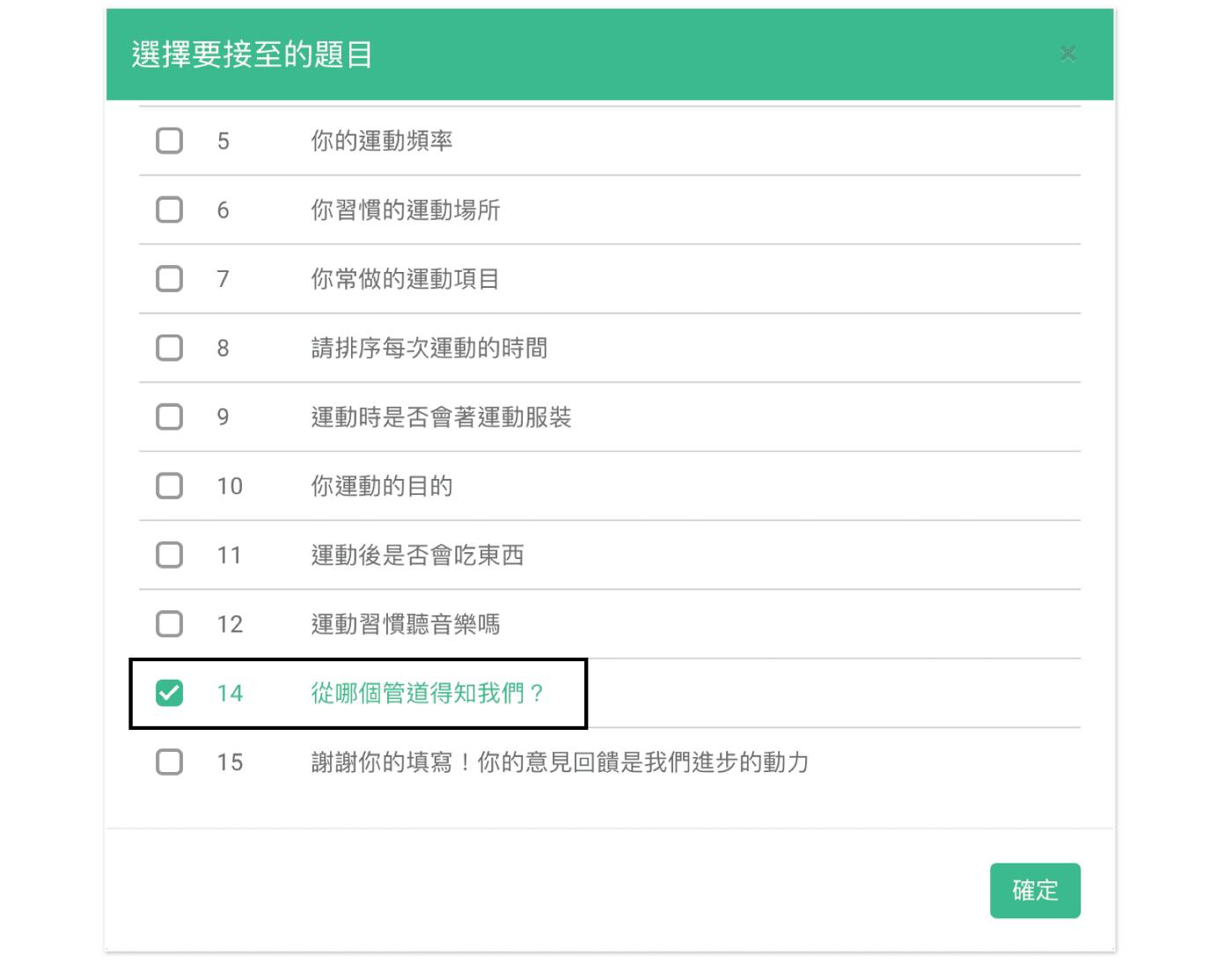Choose question text 你的運動頻率

382,141
